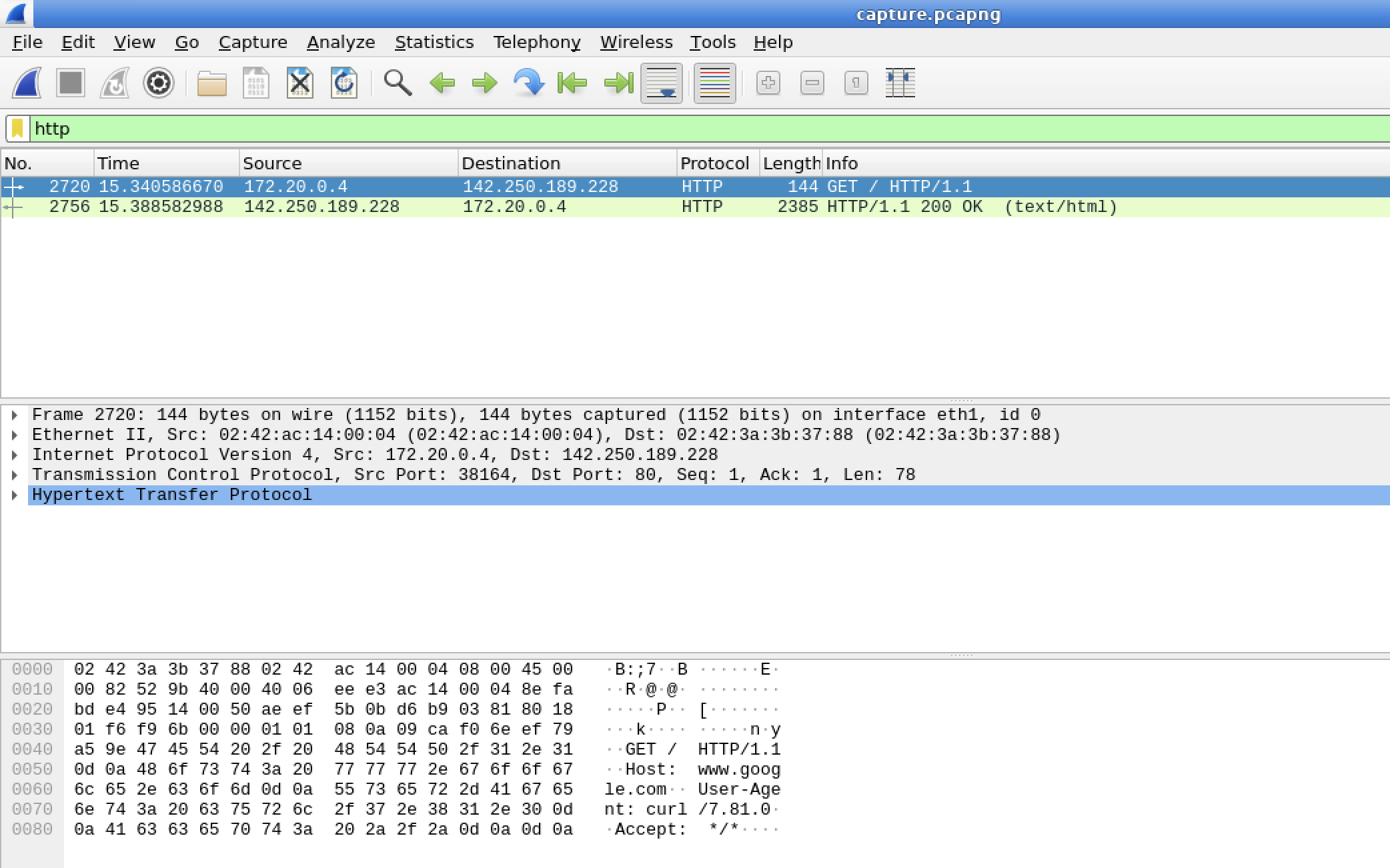Image resolution: width=1390 pixels, height=868 pixels.
Task: Expand the Transmission Control Protocol details
Action: [x=15, y=474]
